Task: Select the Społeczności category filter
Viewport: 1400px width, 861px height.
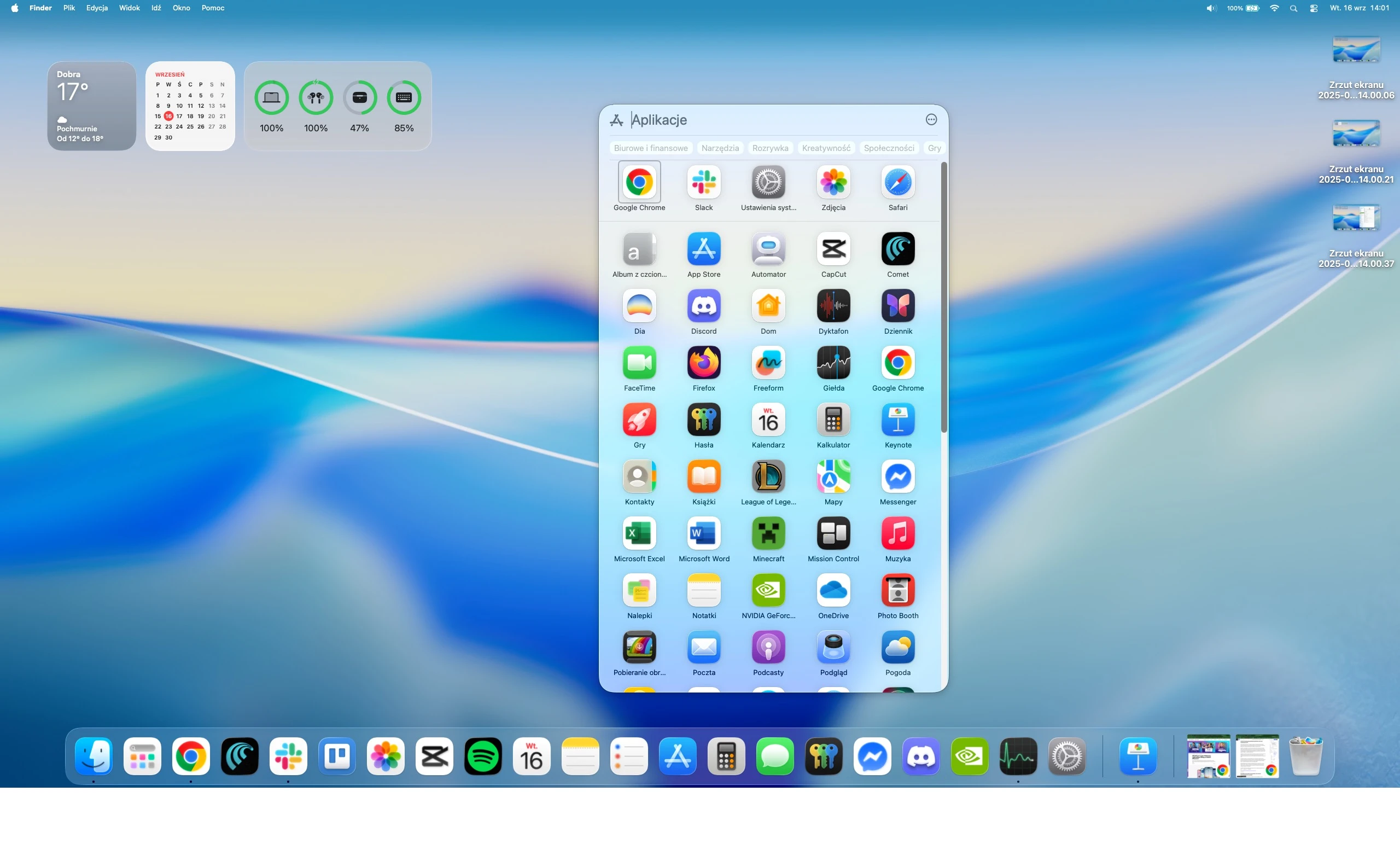Action: 889,148
